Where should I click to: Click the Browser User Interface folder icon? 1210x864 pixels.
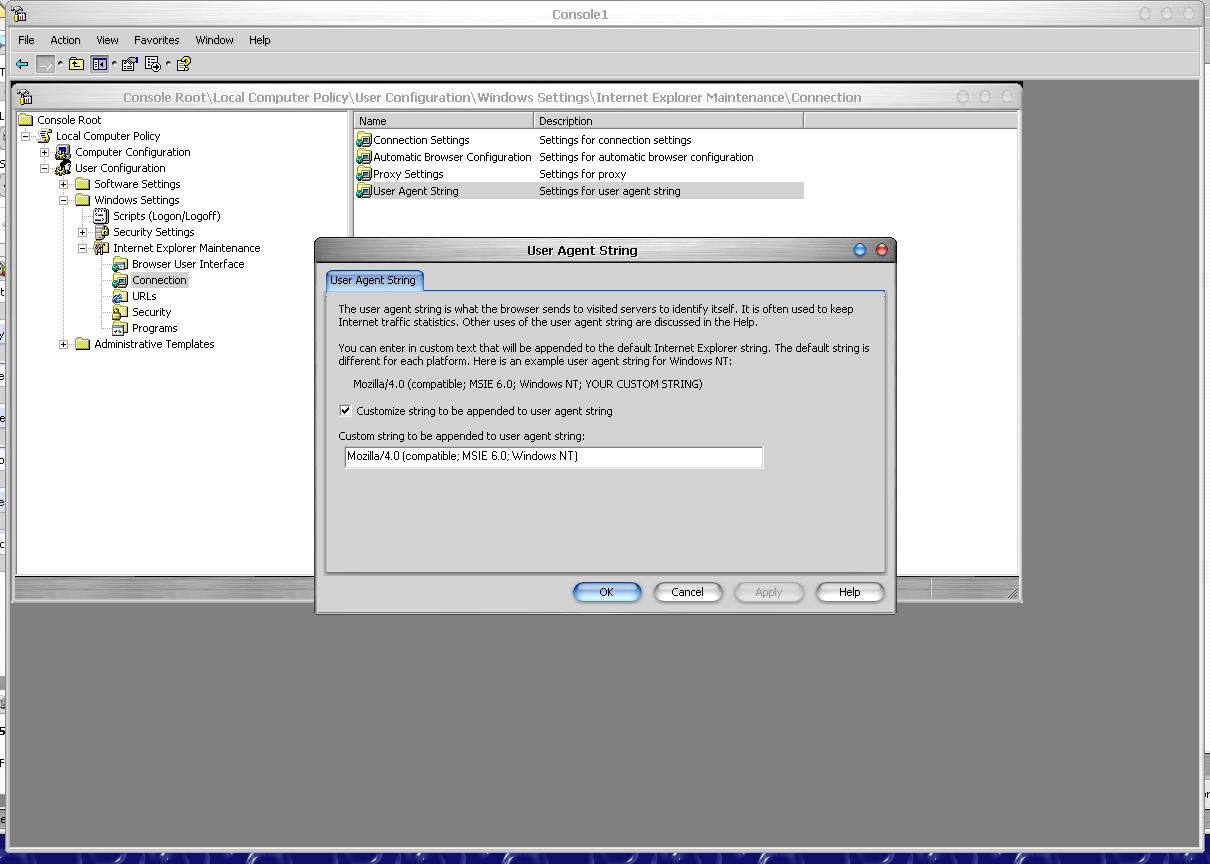pyautogui.click(x=120, y=264)
